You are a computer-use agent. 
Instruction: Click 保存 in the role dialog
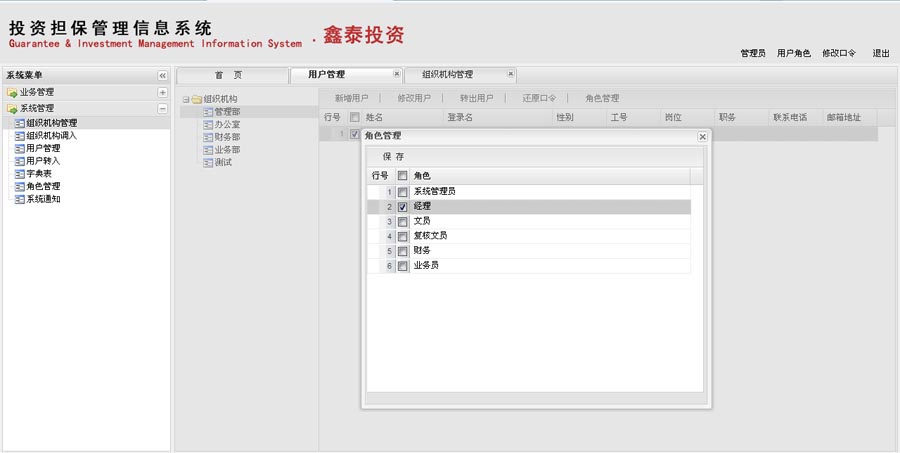[393, 157]
